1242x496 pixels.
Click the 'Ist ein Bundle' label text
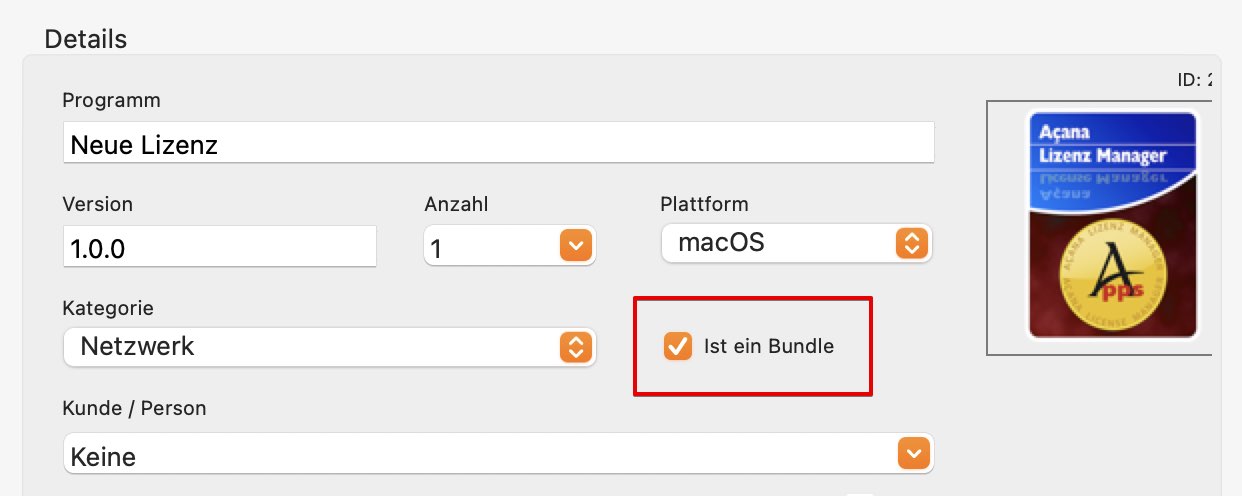769,347
